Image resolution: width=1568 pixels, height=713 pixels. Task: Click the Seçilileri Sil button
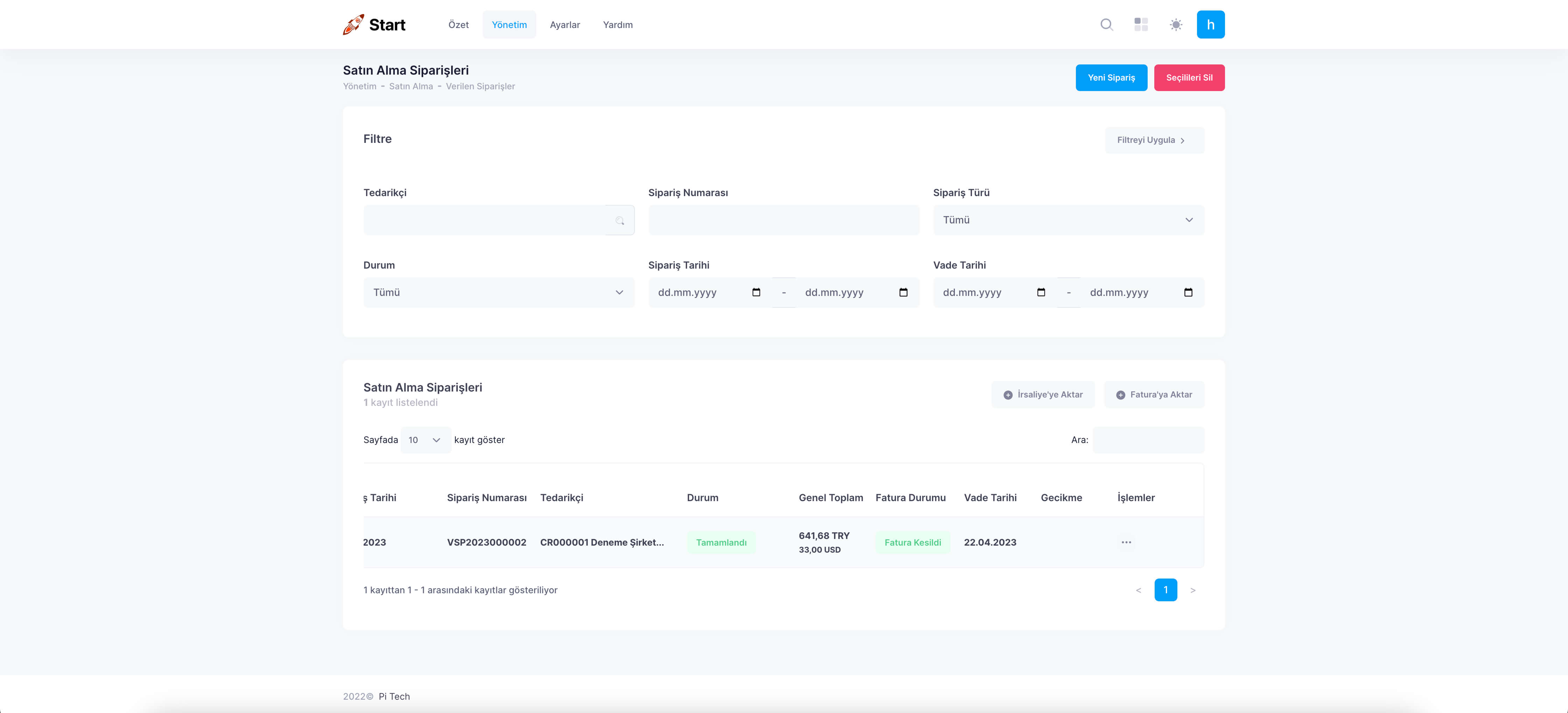tap(1189, 77)
